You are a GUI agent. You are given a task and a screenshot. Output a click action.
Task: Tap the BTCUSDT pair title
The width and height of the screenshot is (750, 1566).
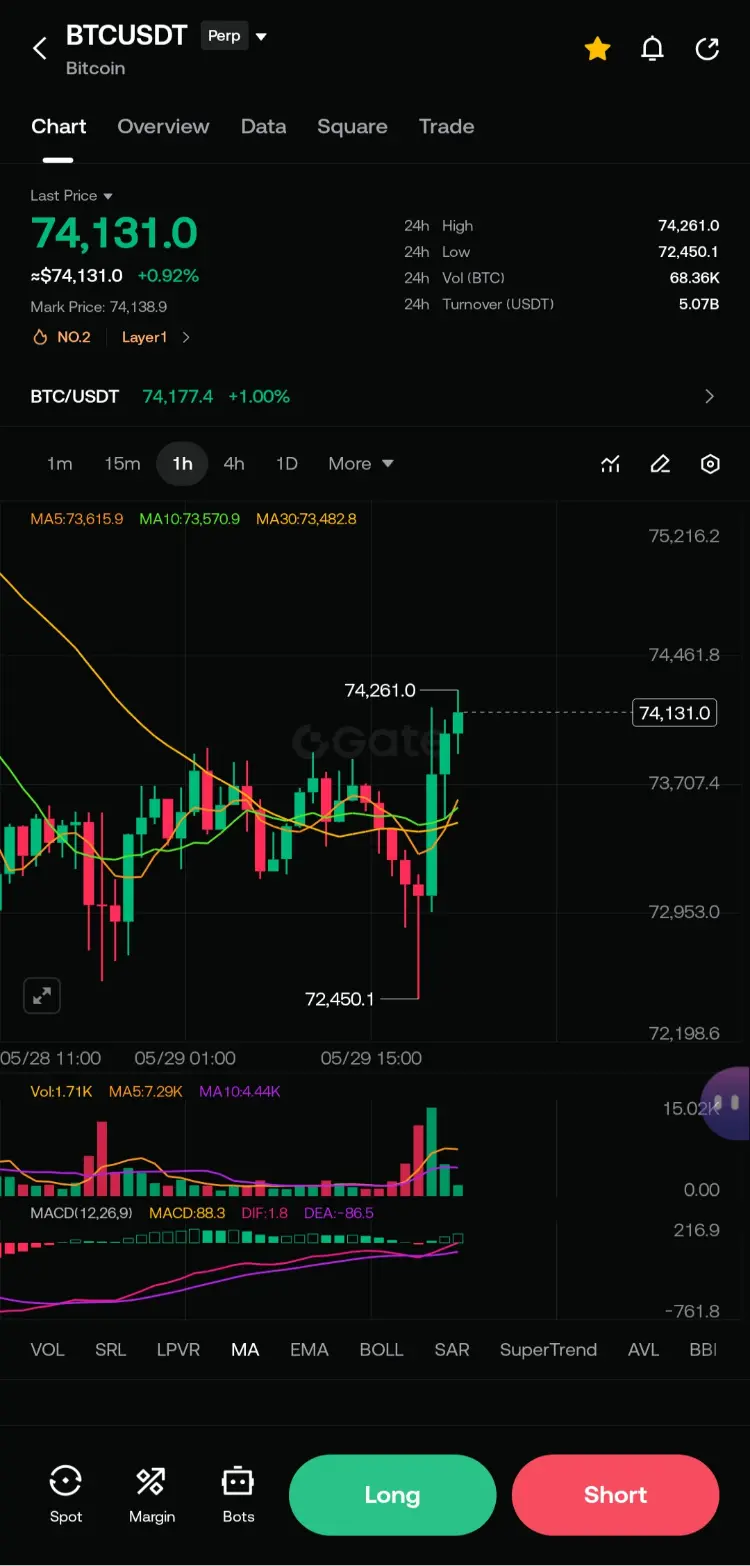pyautogui.click(x=126, y=36)
